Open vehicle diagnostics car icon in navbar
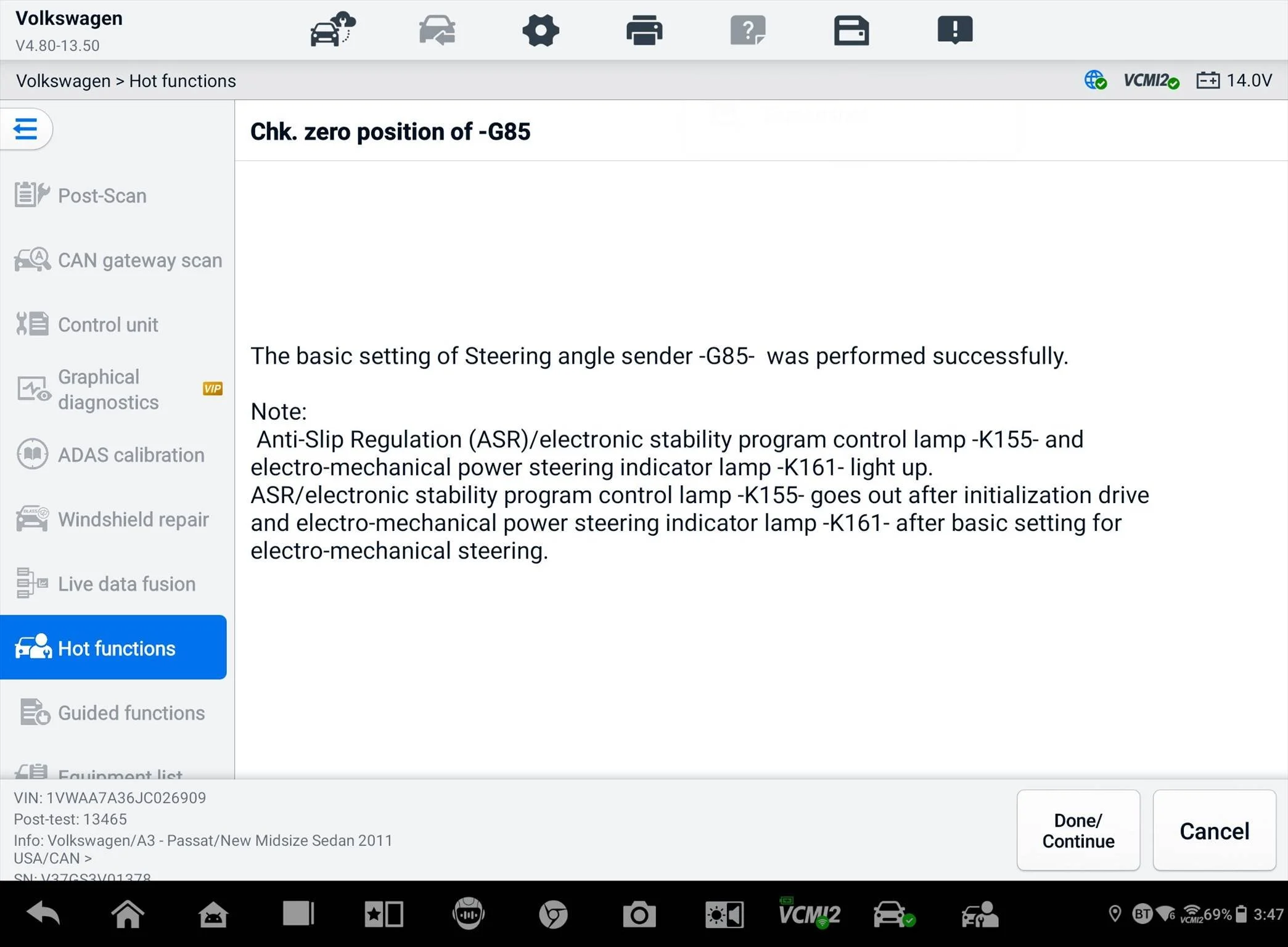This screenshot has height=947, width=1288. (x=894, y=914)
